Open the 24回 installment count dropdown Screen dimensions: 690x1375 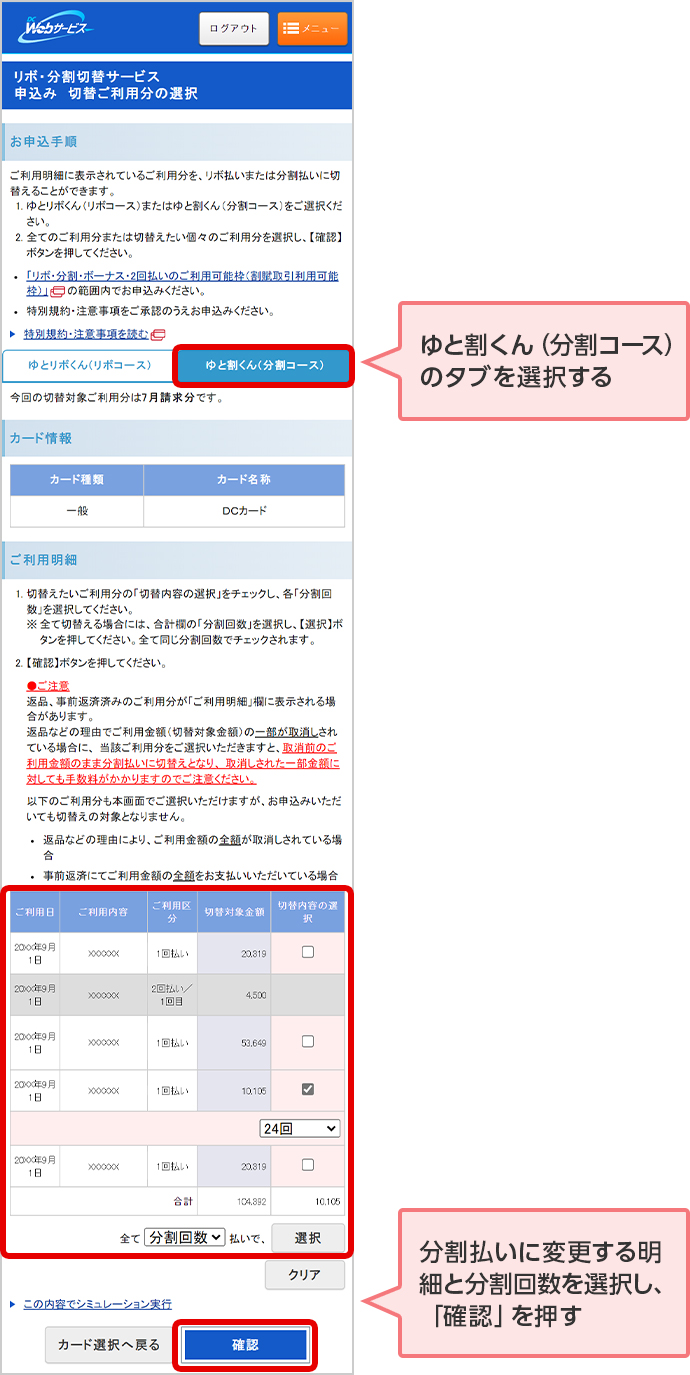[299, 1128]
